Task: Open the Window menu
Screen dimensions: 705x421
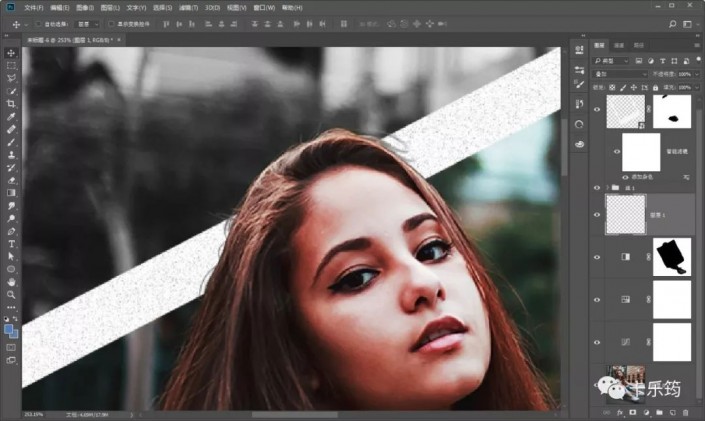Action: pyautogui.click(x=264, y=8)
